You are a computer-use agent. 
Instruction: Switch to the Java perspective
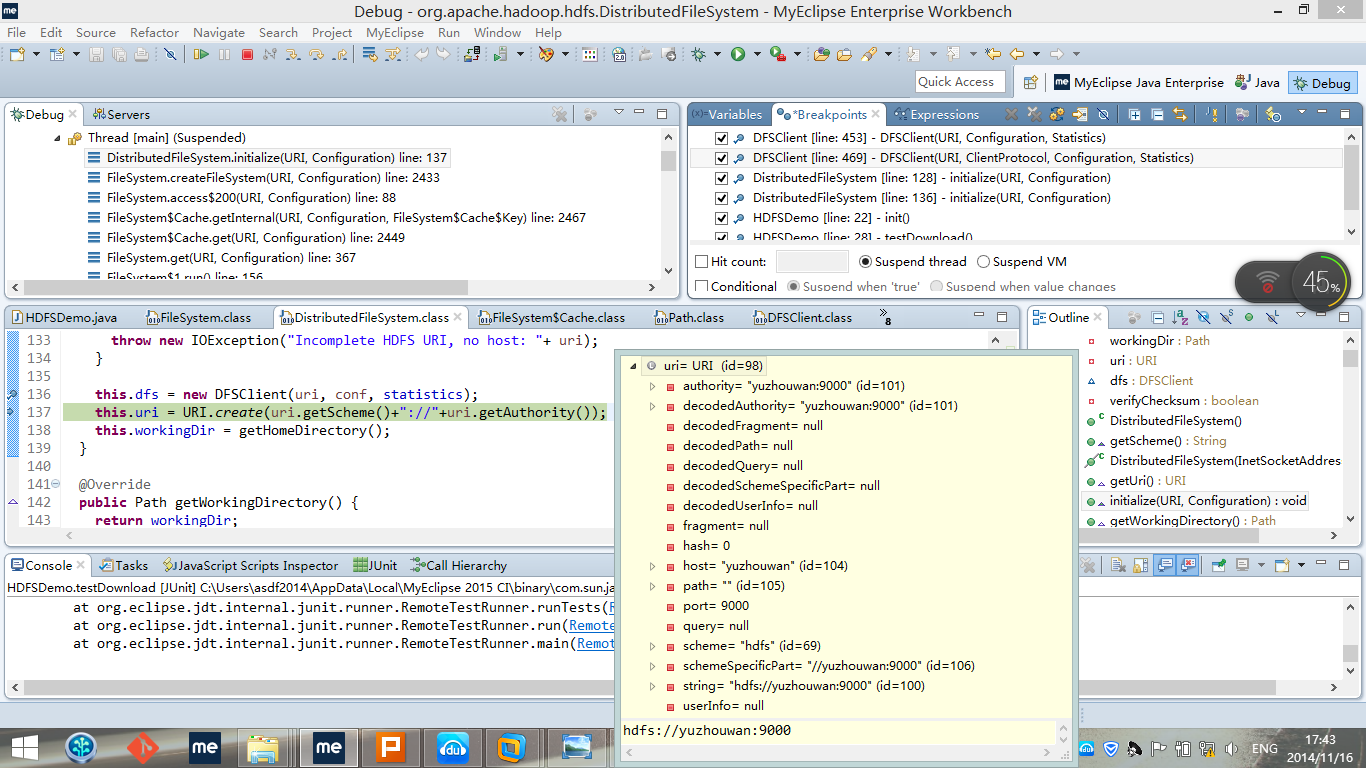1257,83
